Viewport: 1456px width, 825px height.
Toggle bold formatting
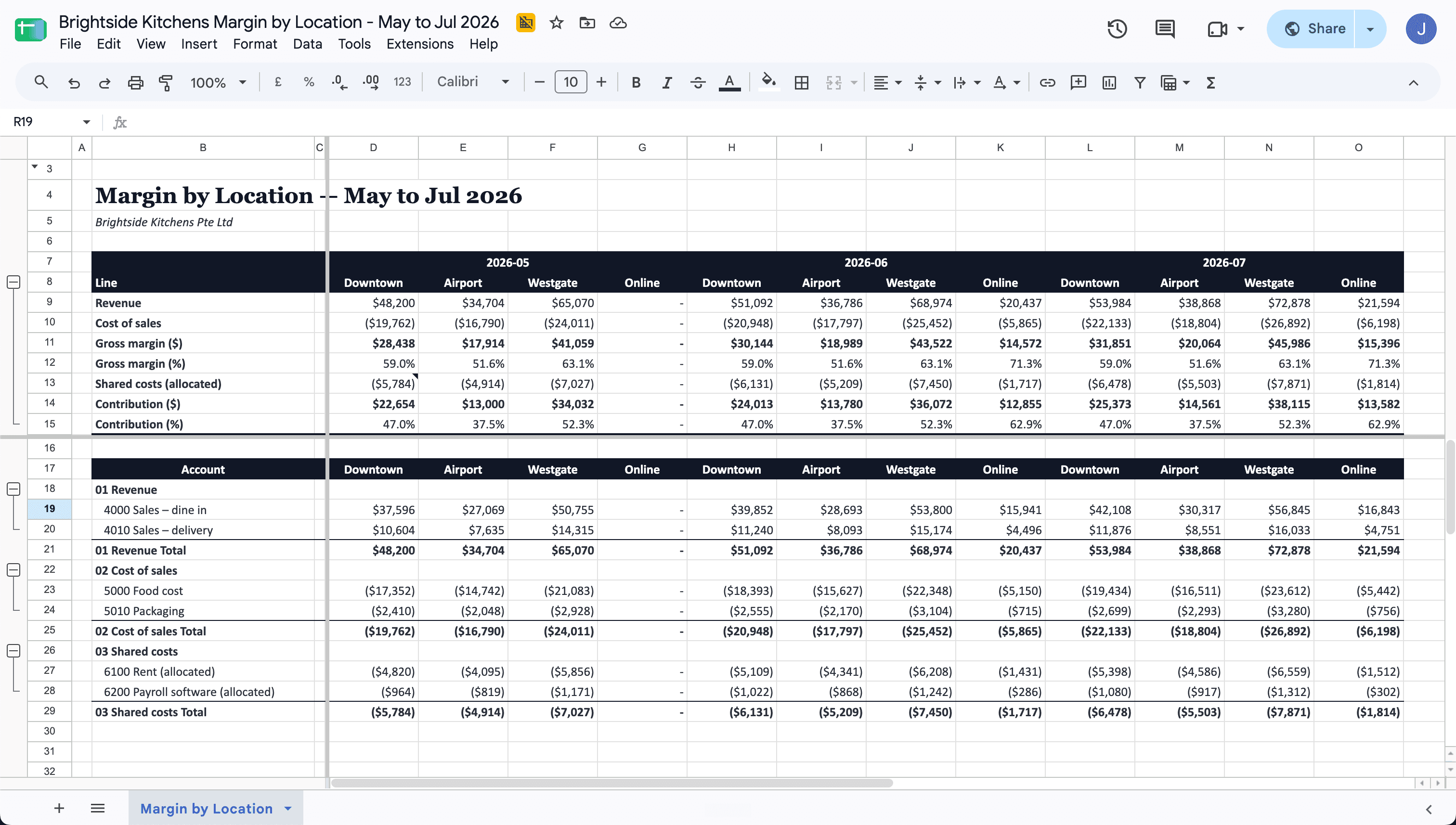pyautogui.click(x=637, y=83)
